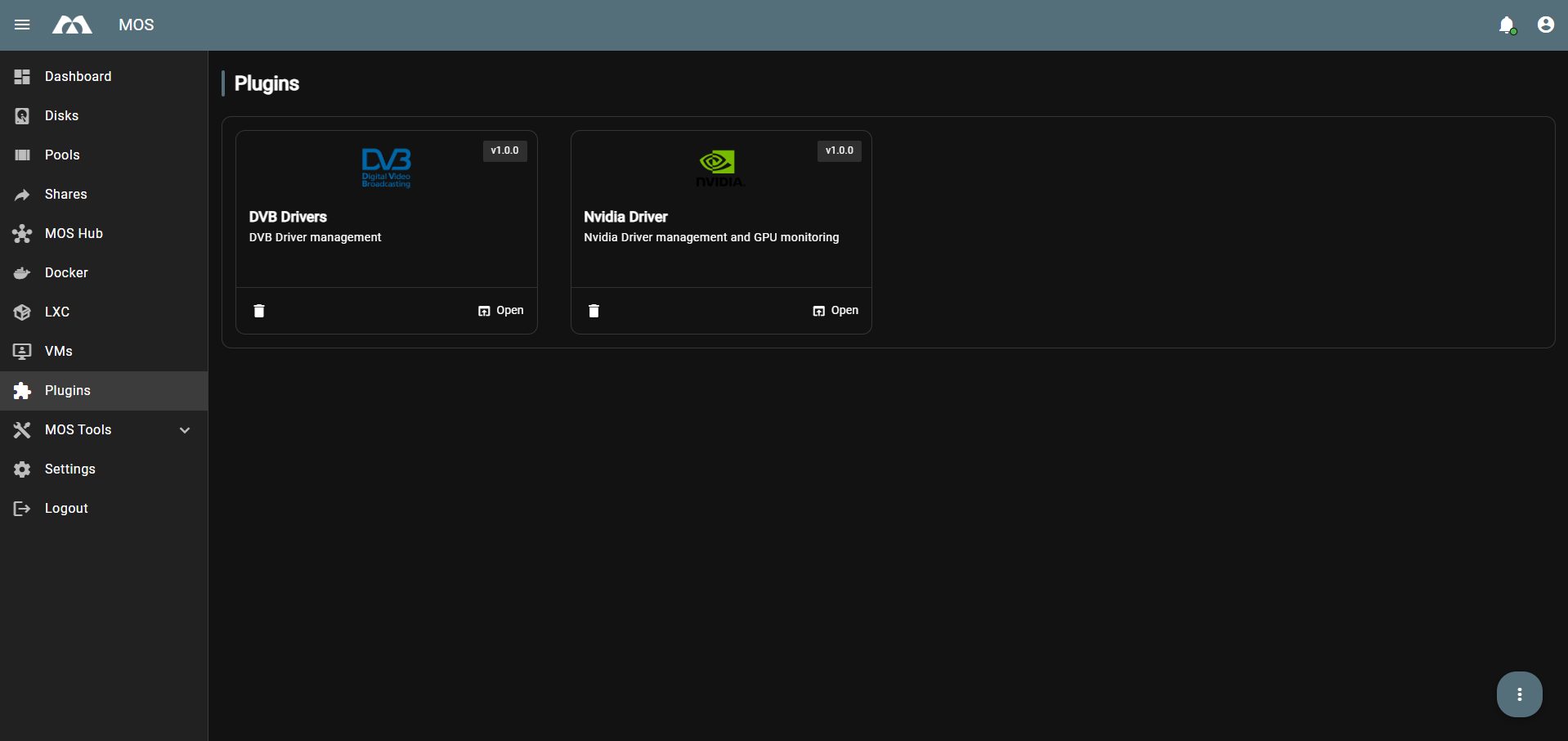1568x741 pixels.
Task: Click the Shares arrow icon
Action: (22, 194)
